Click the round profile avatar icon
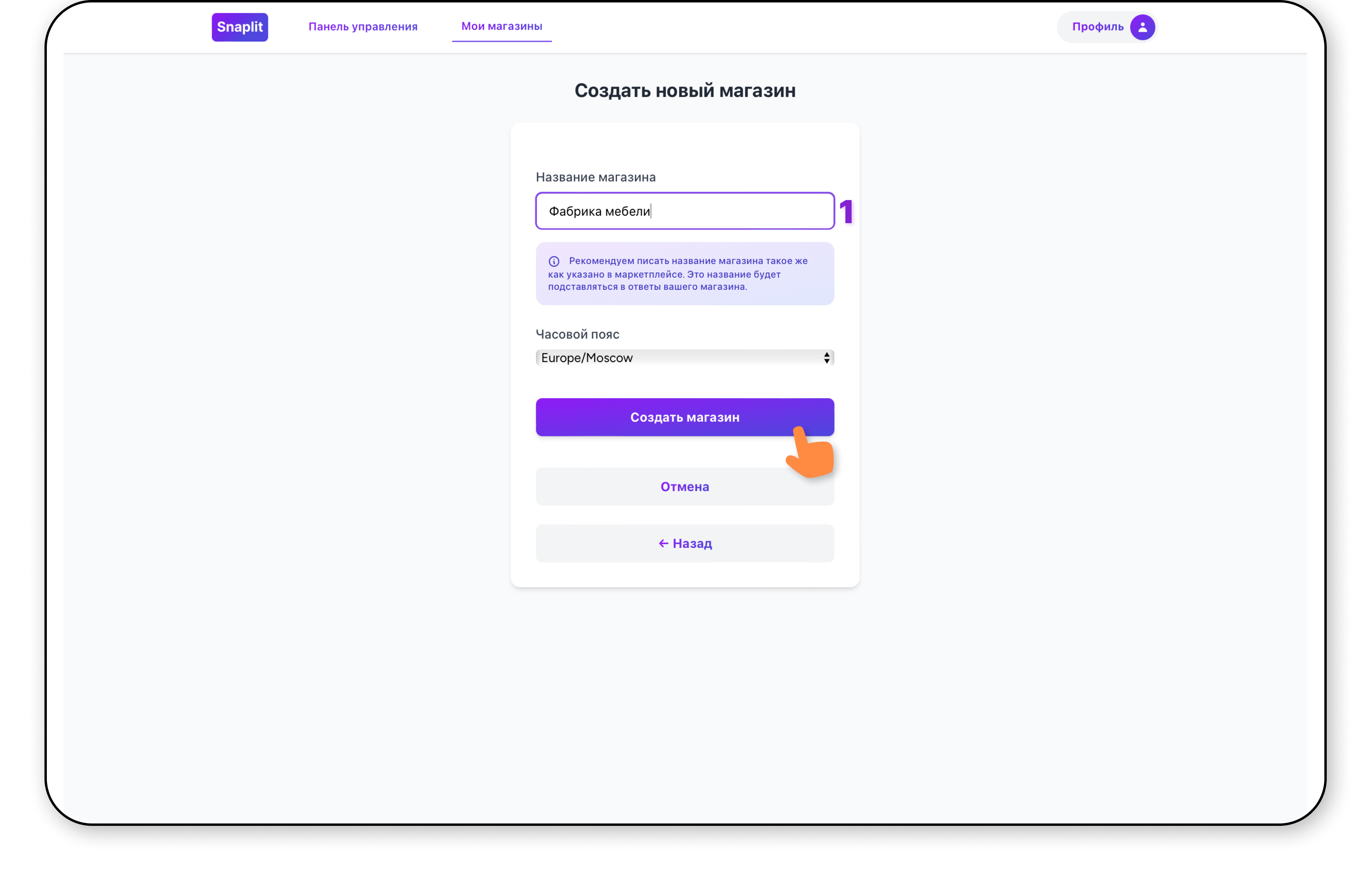Screen dimensions: 1372x887 coord(1142,27)
